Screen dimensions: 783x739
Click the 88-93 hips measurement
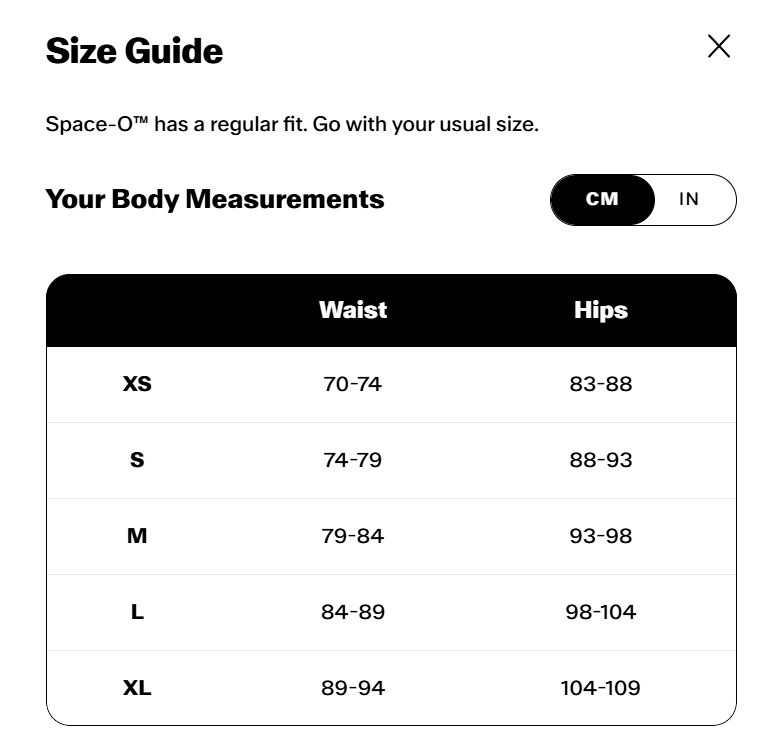(601, 460)
